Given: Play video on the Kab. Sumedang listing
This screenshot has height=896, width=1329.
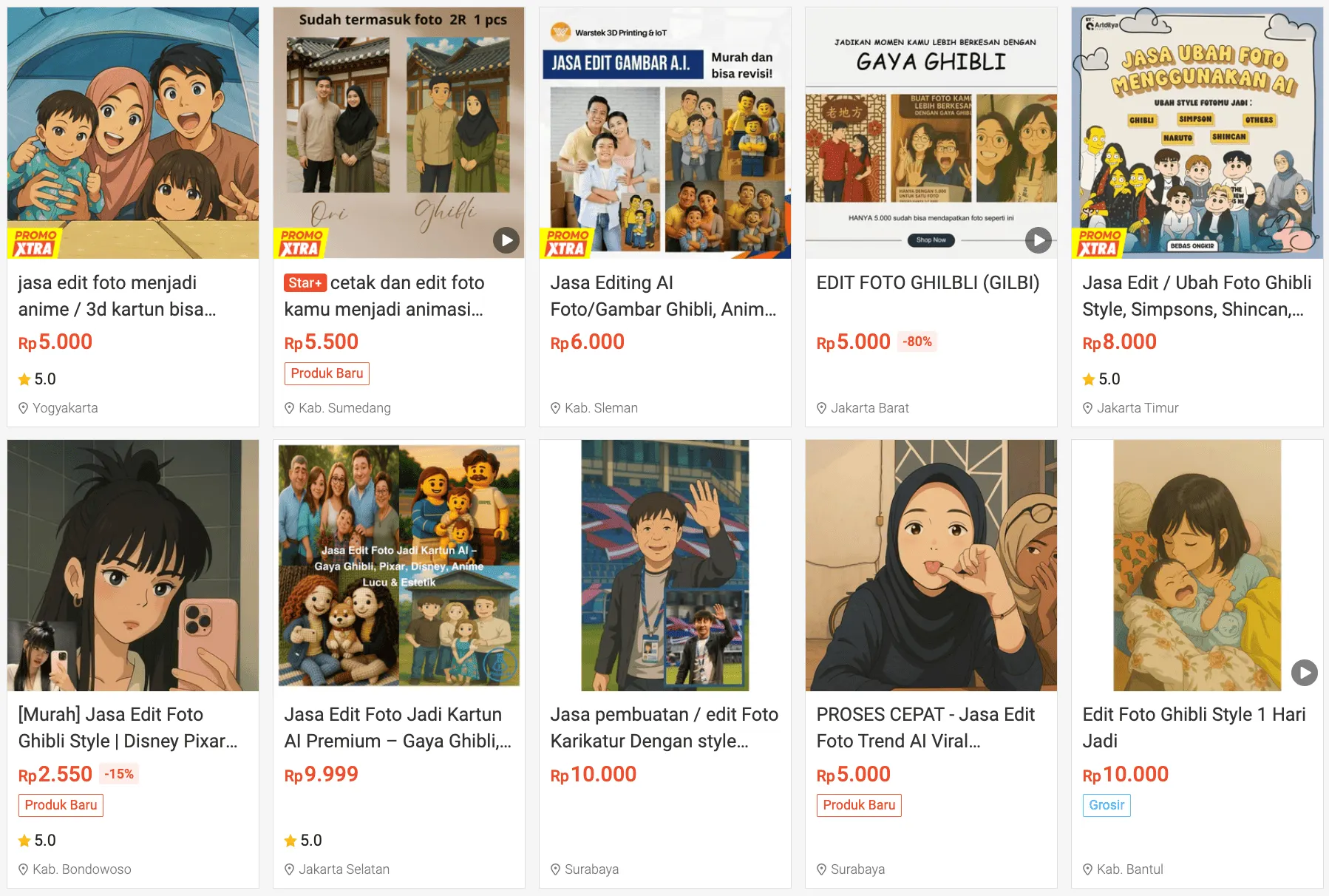Looking at the screenshot, I should pyautogui.click(x=506, y=240).
